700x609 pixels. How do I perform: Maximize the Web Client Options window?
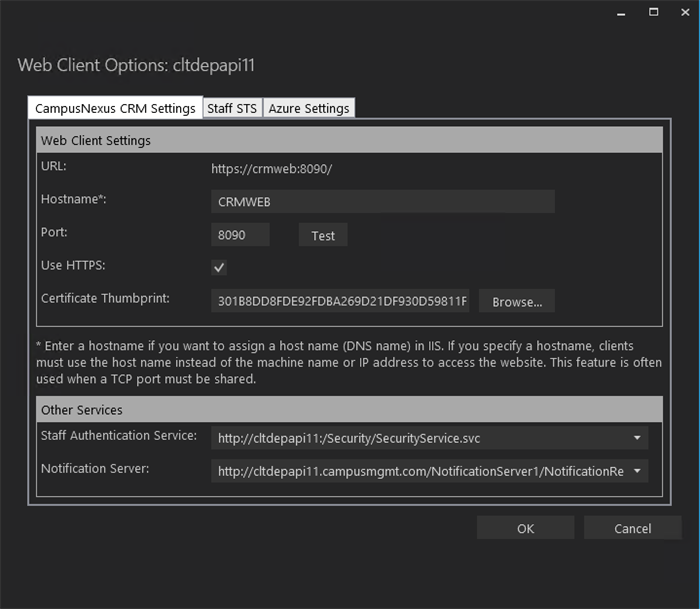tap(653, 13)
